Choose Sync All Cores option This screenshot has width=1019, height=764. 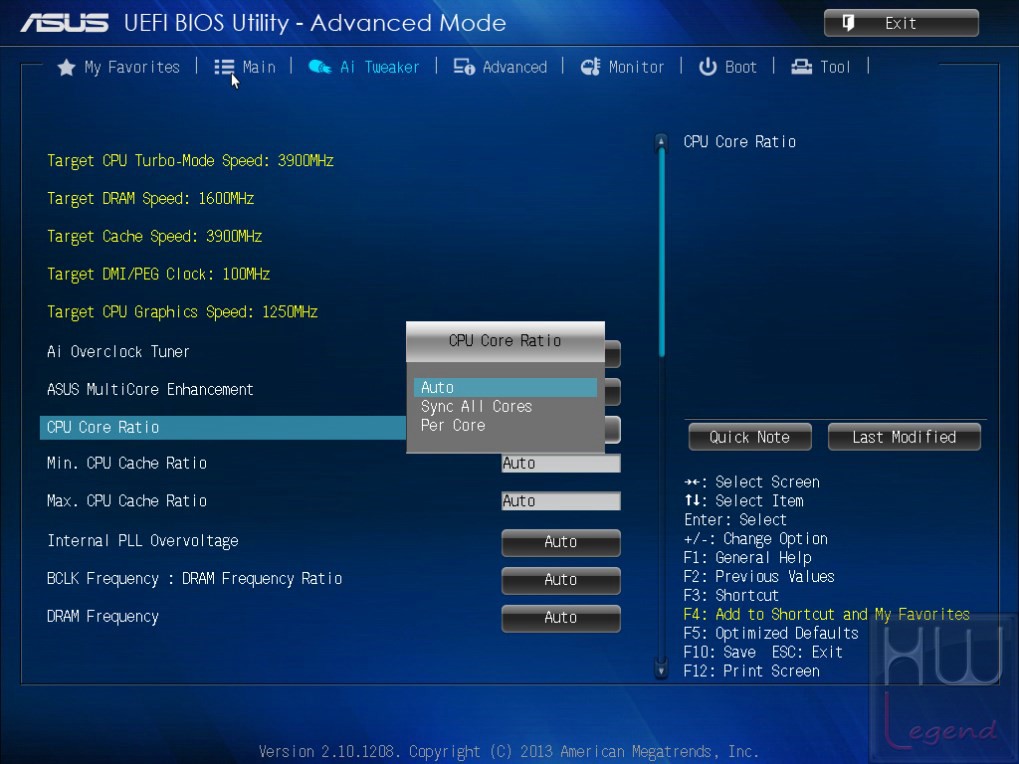[506, 407]
